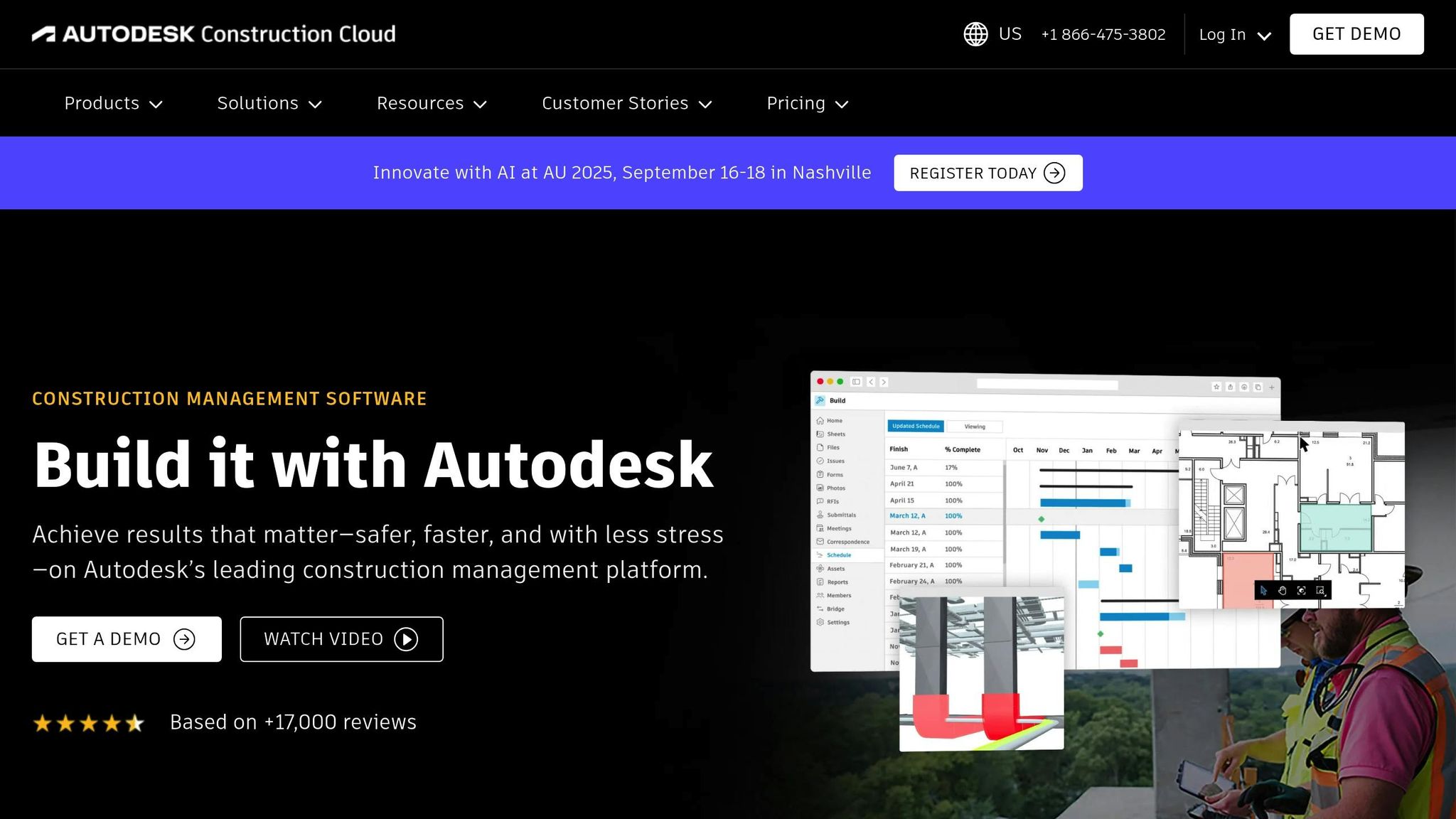Click the Settings gear in Build preview sidebar
The image size is (1456, 819).
[x=820, y=623]
